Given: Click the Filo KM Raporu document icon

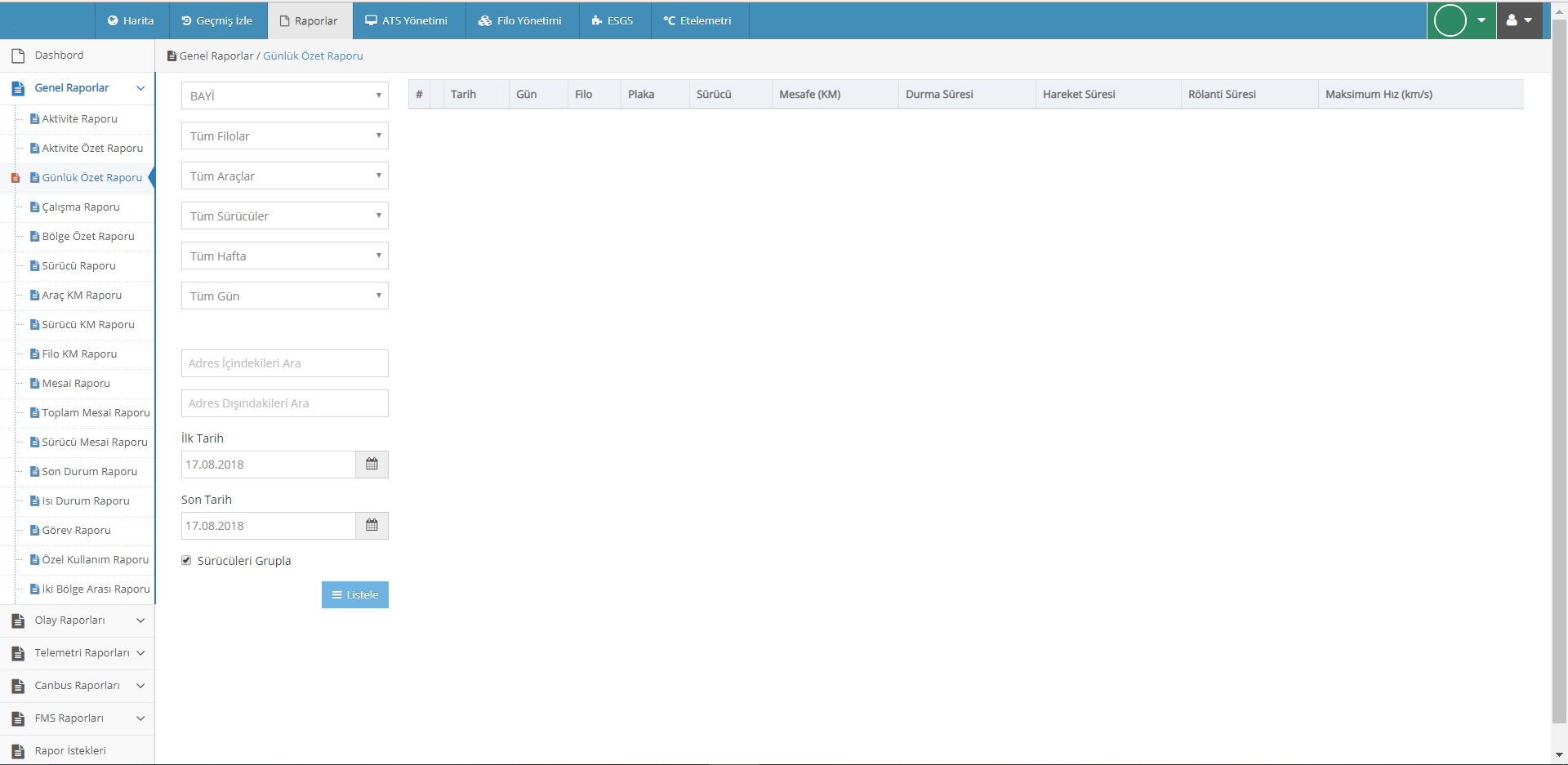Looking at the screenshot, I should click(34, 354).
